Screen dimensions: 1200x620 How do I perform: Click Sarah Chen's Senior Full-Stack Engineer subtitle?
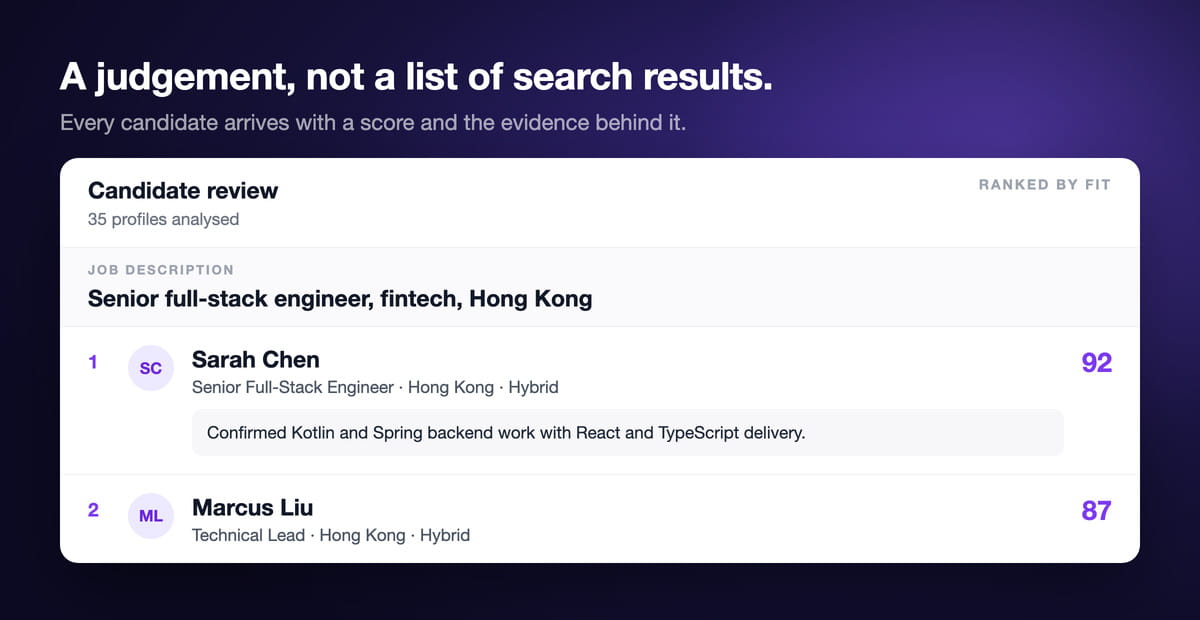(x=375, y=387)
